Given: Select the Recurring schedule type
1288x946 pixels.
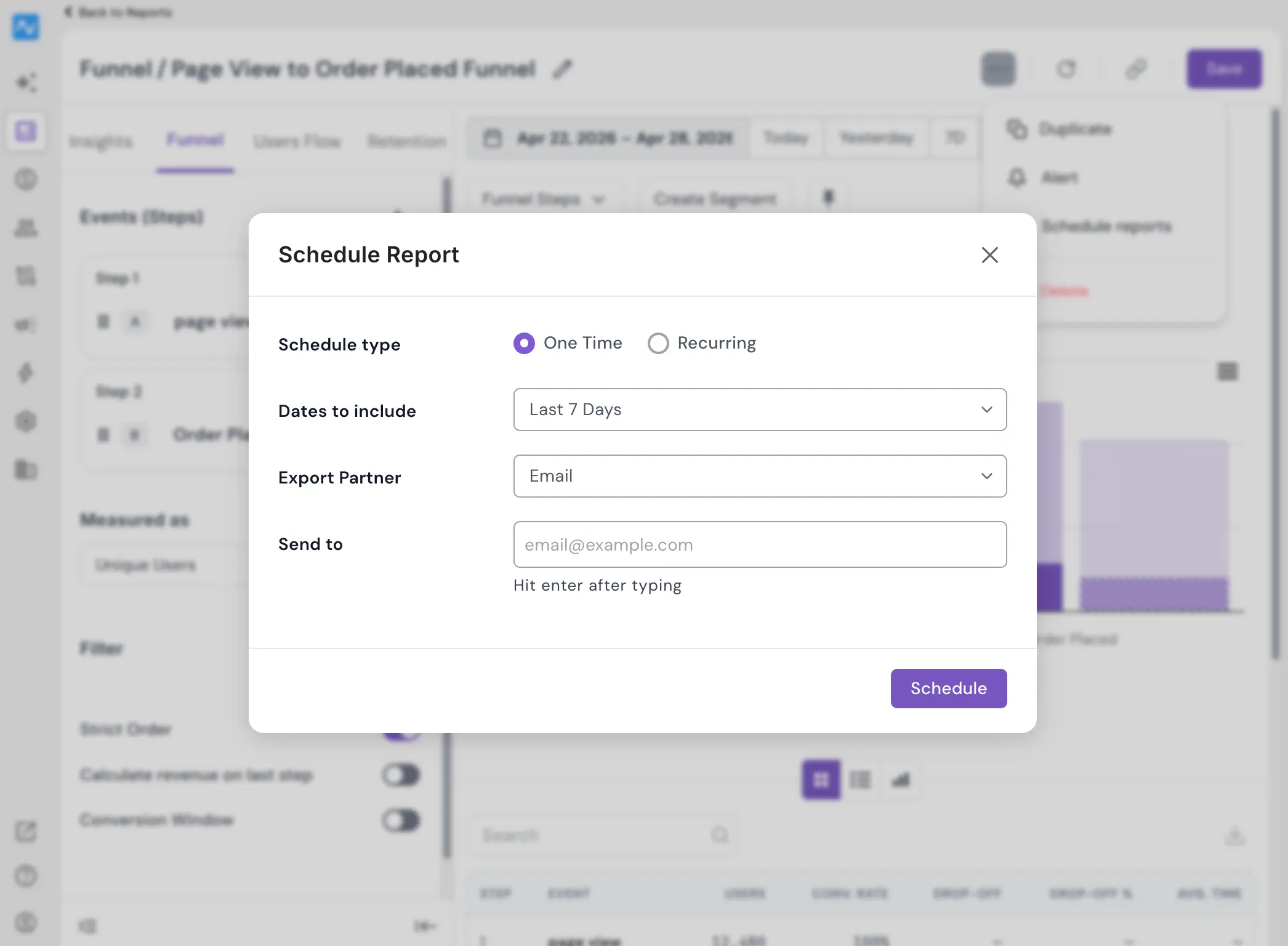Looking at the screenshot, I should tap(658, 343).
